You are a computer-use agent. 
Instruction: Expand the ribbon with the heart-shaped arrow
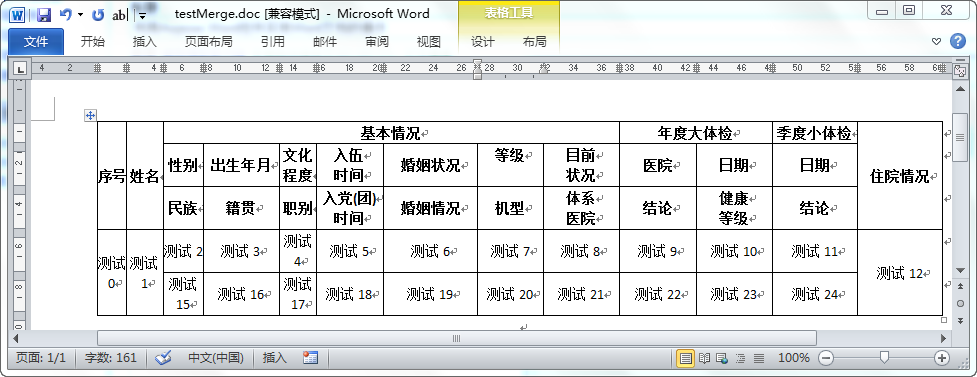936,42
